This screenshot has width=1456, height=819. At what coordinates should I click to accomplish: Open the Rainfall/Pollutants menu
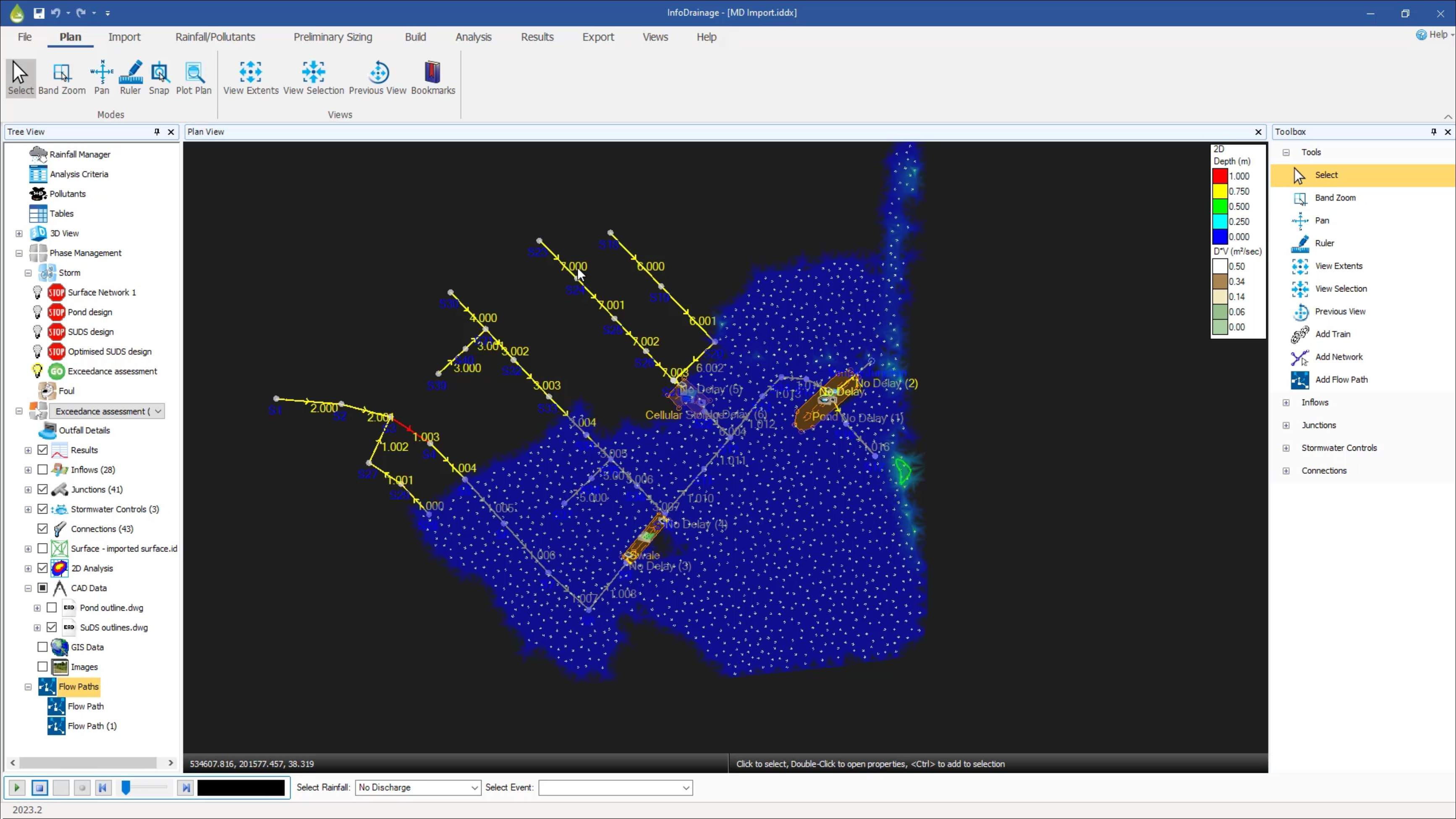coord(214,37)
